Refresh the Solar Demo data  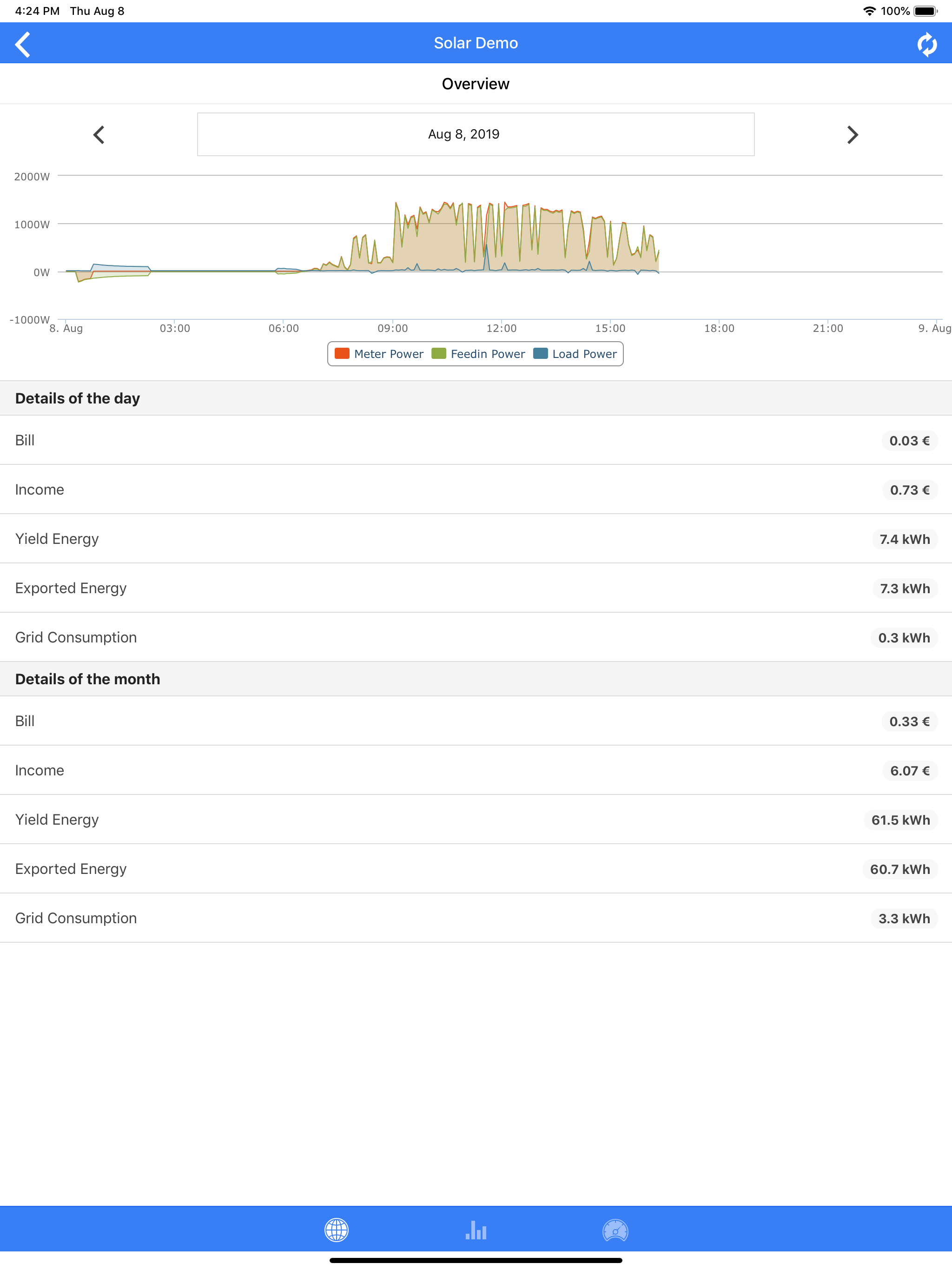point(926,44)
